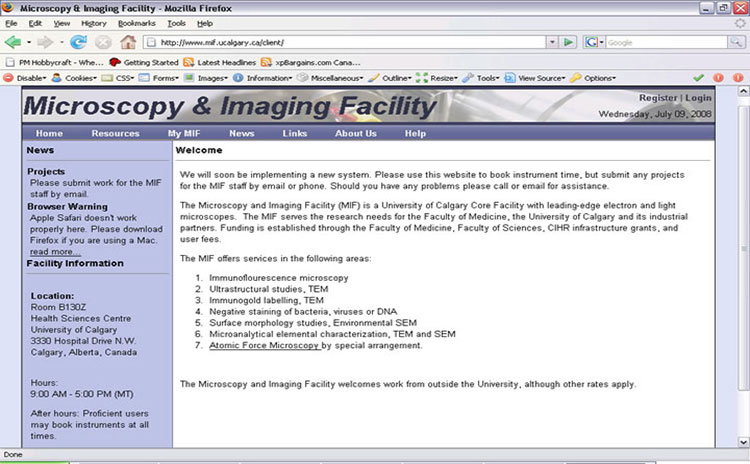Click the Google search engine icon

[592, 42]
